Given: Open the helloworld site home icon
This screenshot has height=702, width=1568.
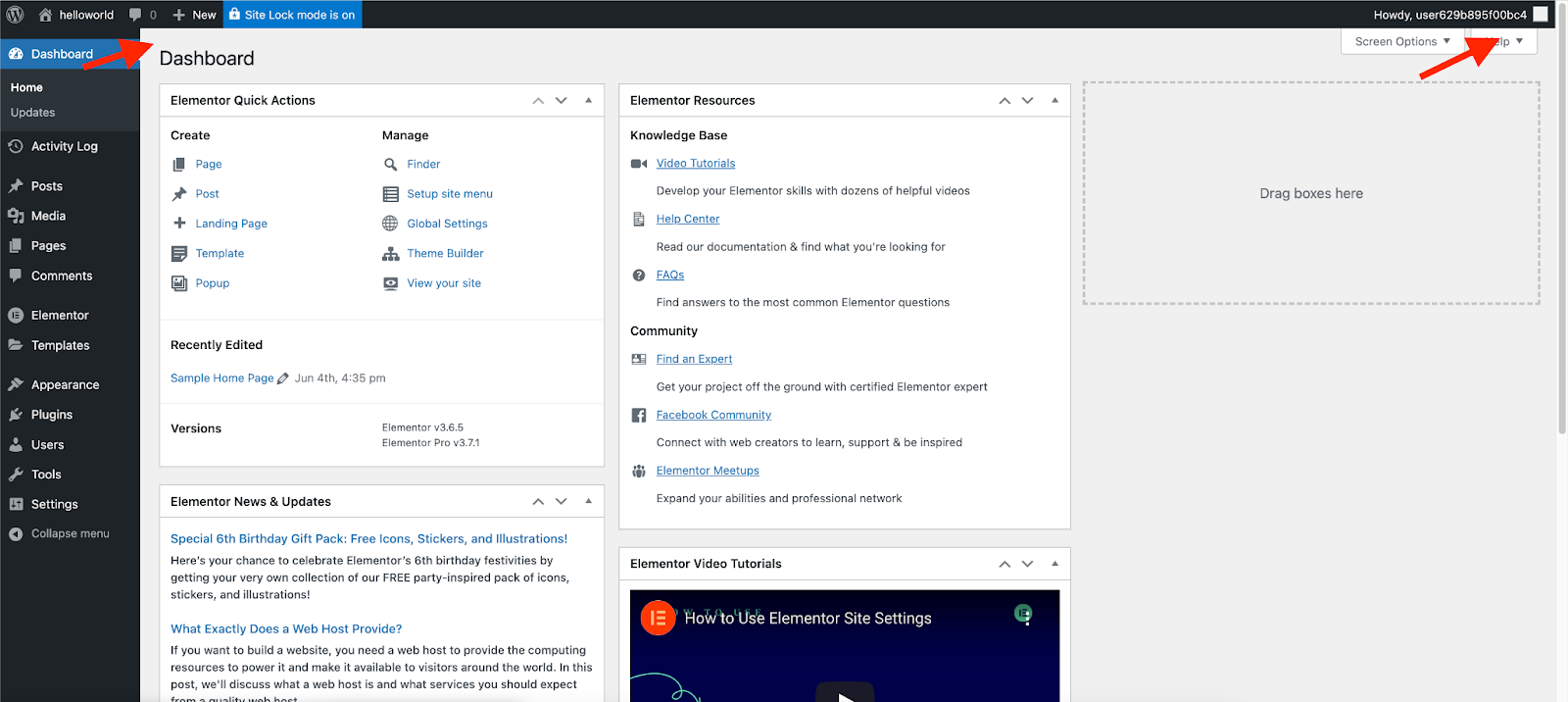Looking at the screenshot, I should 45,15.
